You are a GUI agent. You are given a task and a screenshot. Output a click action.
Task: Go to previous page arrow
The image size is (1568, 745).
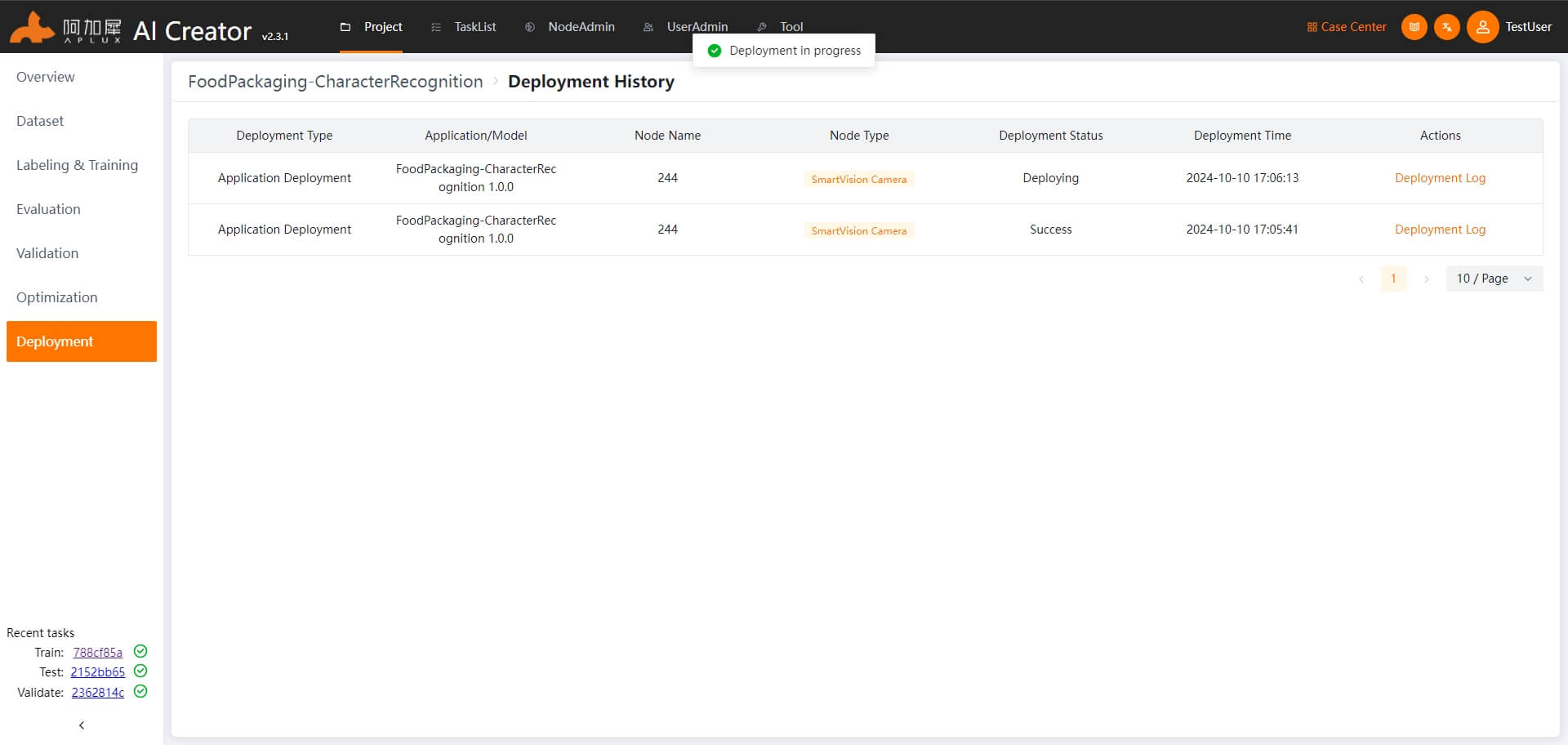click(x=1361, y=279)
